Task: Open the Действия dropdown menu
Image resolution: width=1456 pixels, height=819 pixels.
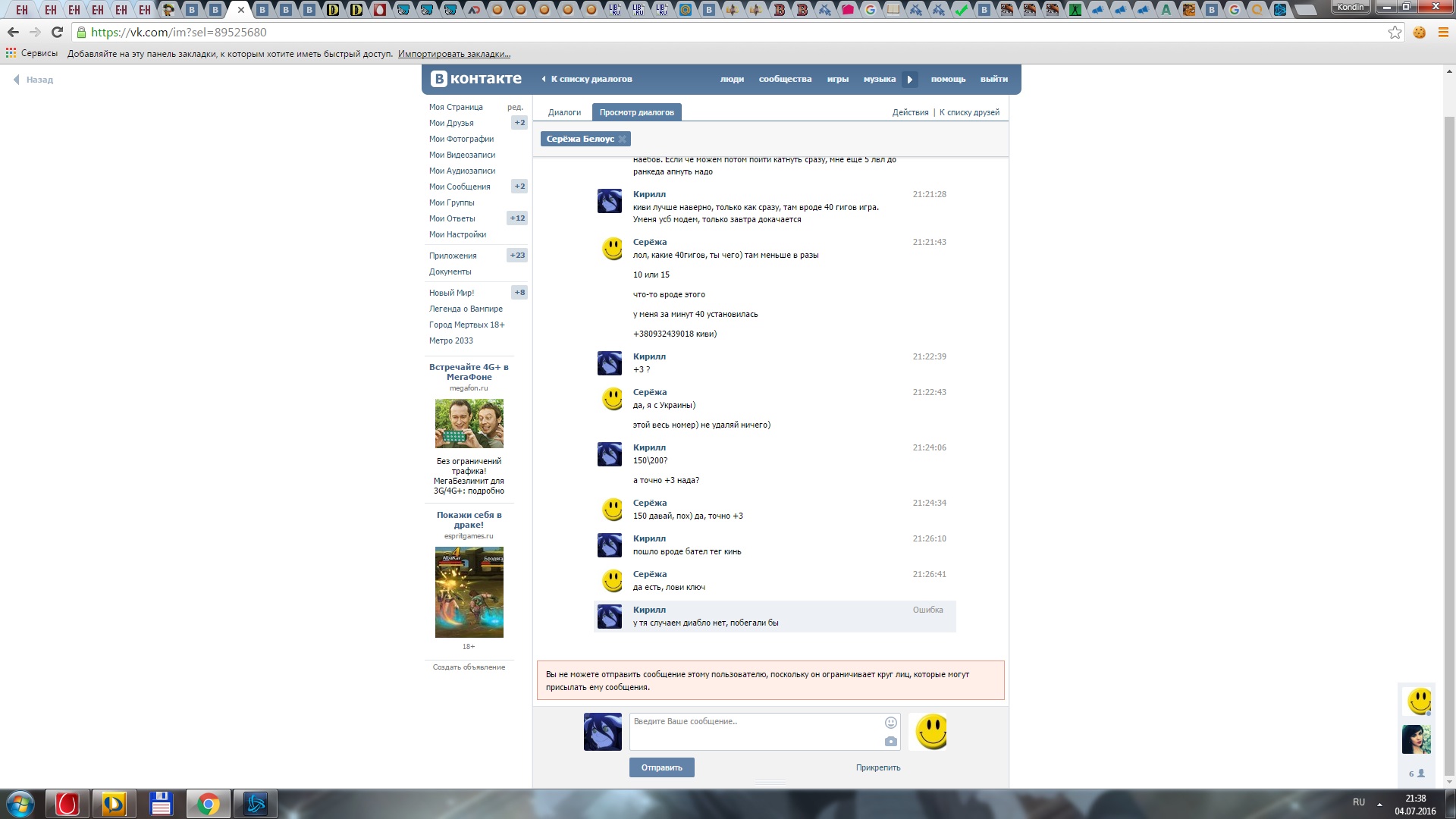Action: tap(910, 112)
